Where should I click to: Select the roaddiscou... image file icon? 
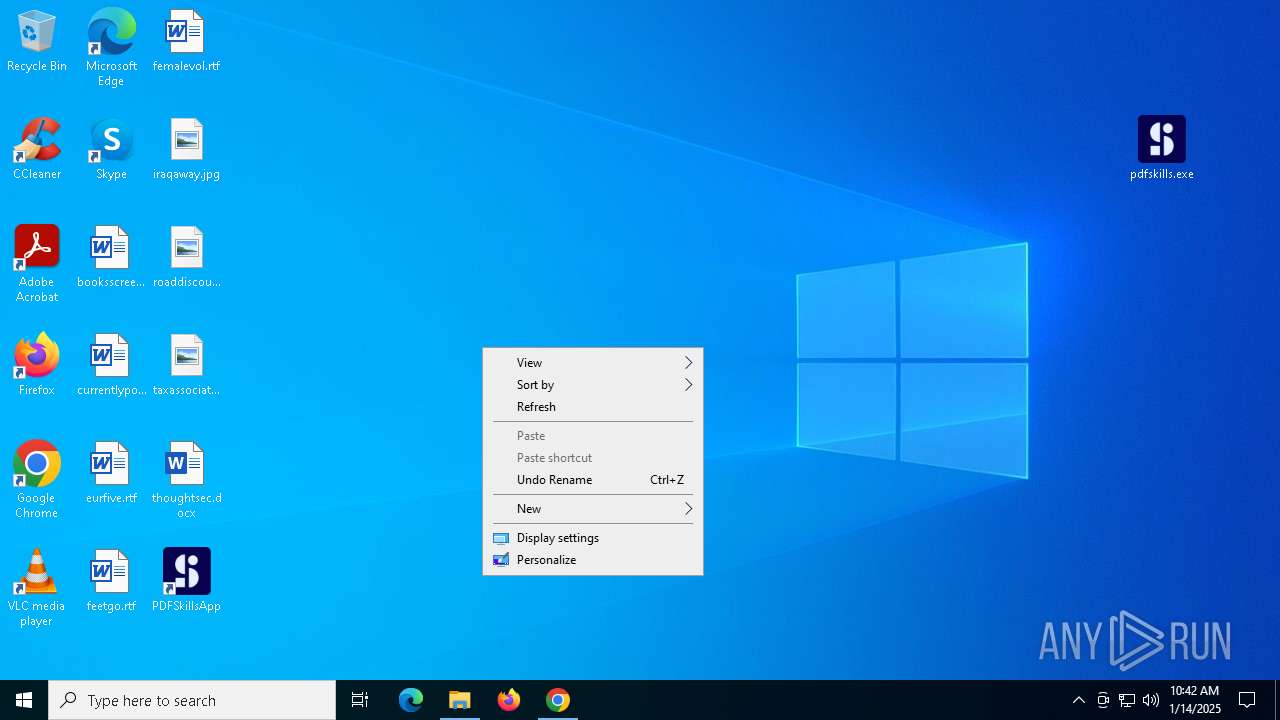186,258
